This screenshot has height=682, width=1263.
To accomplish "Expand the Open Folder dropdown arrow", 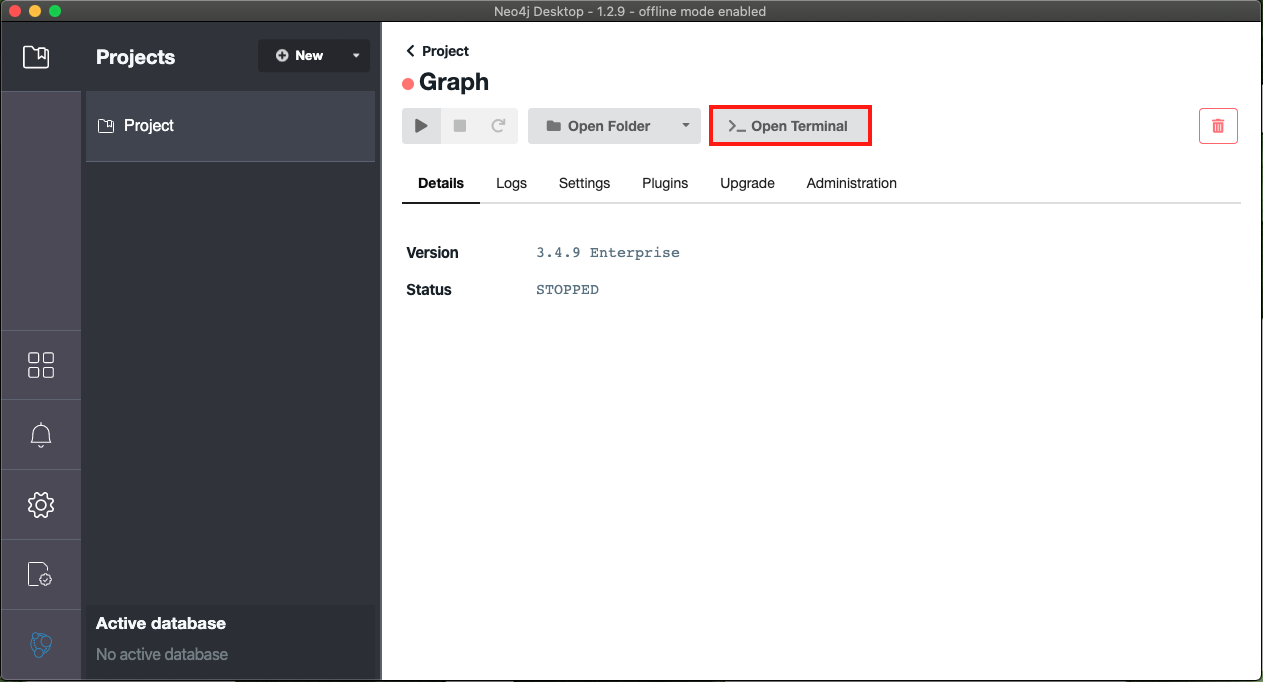I will 685,126.
